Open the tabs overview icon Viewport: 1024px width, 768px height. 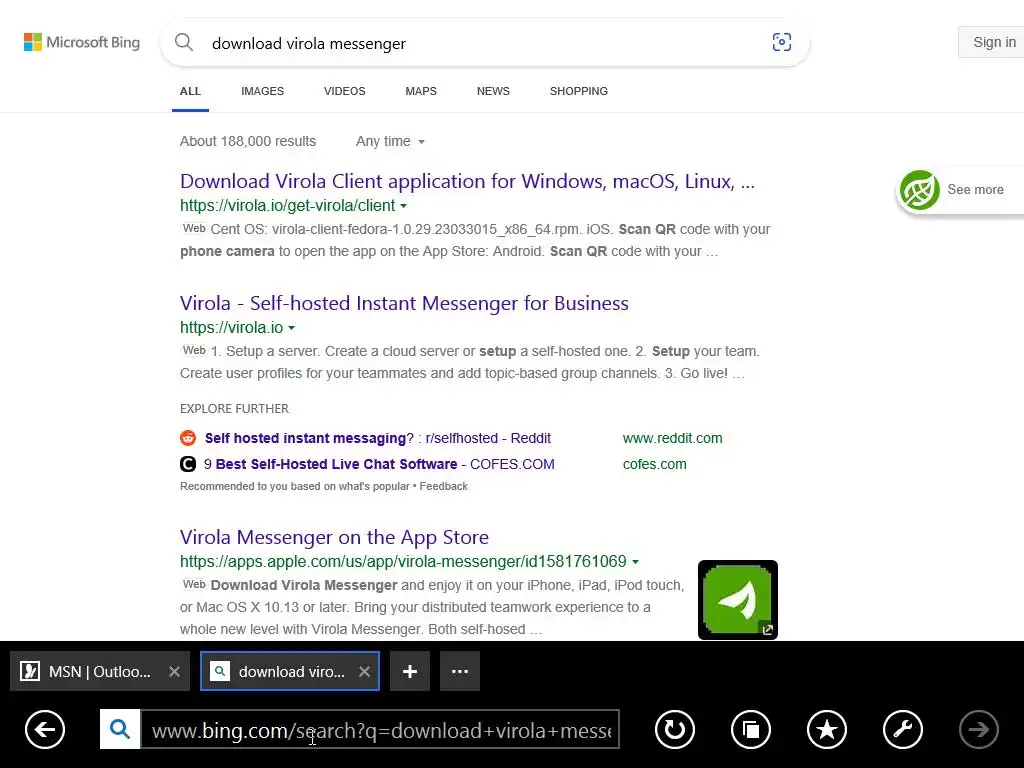point(751,729)
